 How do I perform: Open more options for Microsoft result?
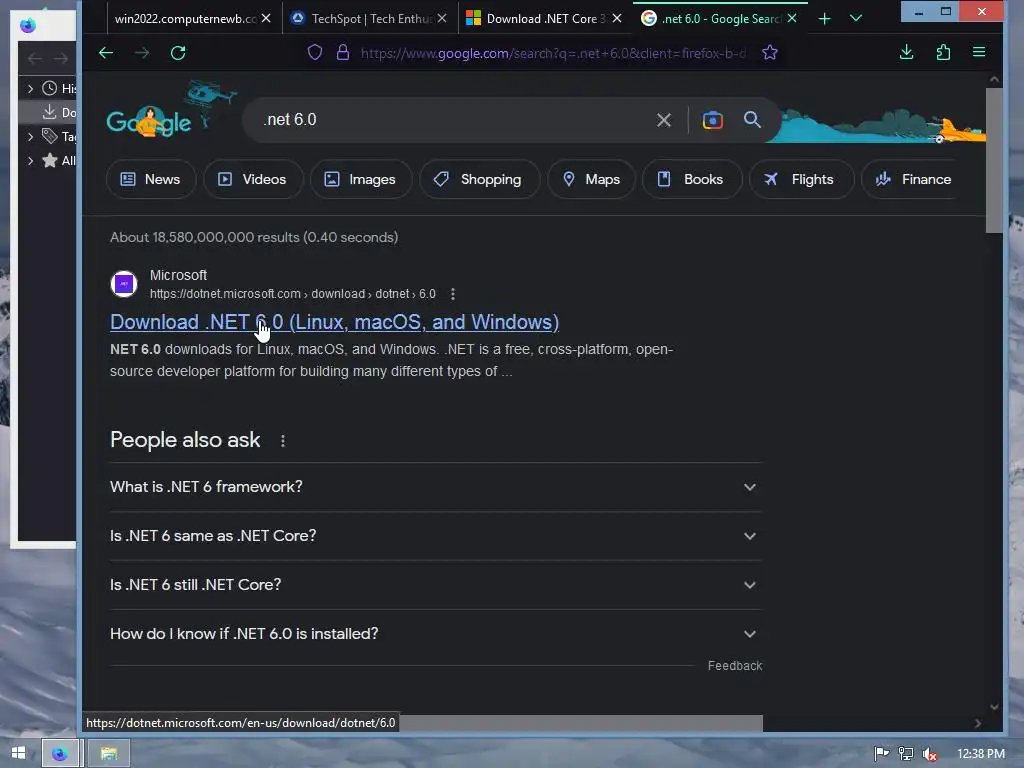[x=453, y=294]
